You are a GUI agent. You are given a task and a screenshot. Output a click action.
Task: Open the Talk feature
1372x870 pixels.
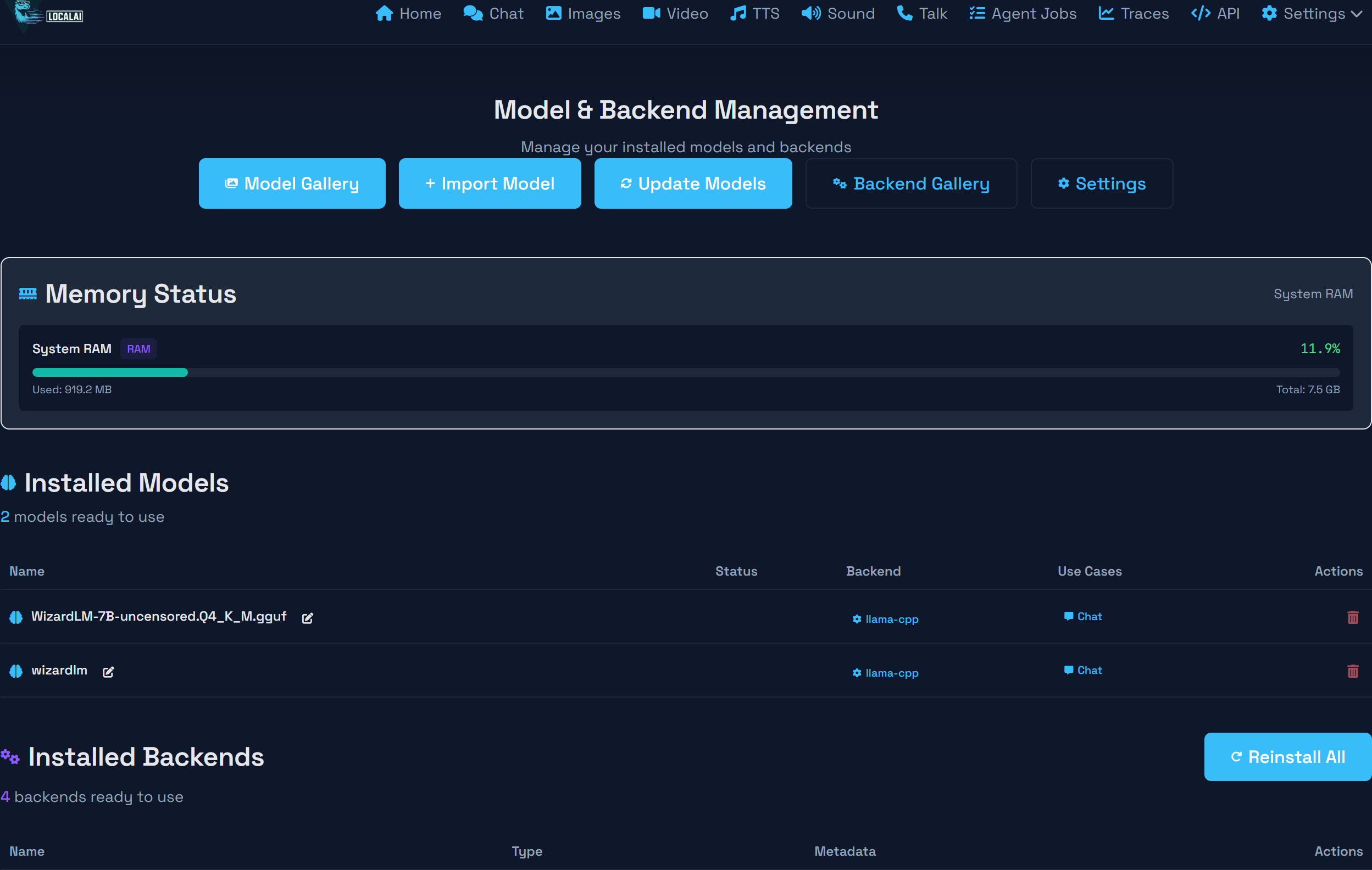921,13
